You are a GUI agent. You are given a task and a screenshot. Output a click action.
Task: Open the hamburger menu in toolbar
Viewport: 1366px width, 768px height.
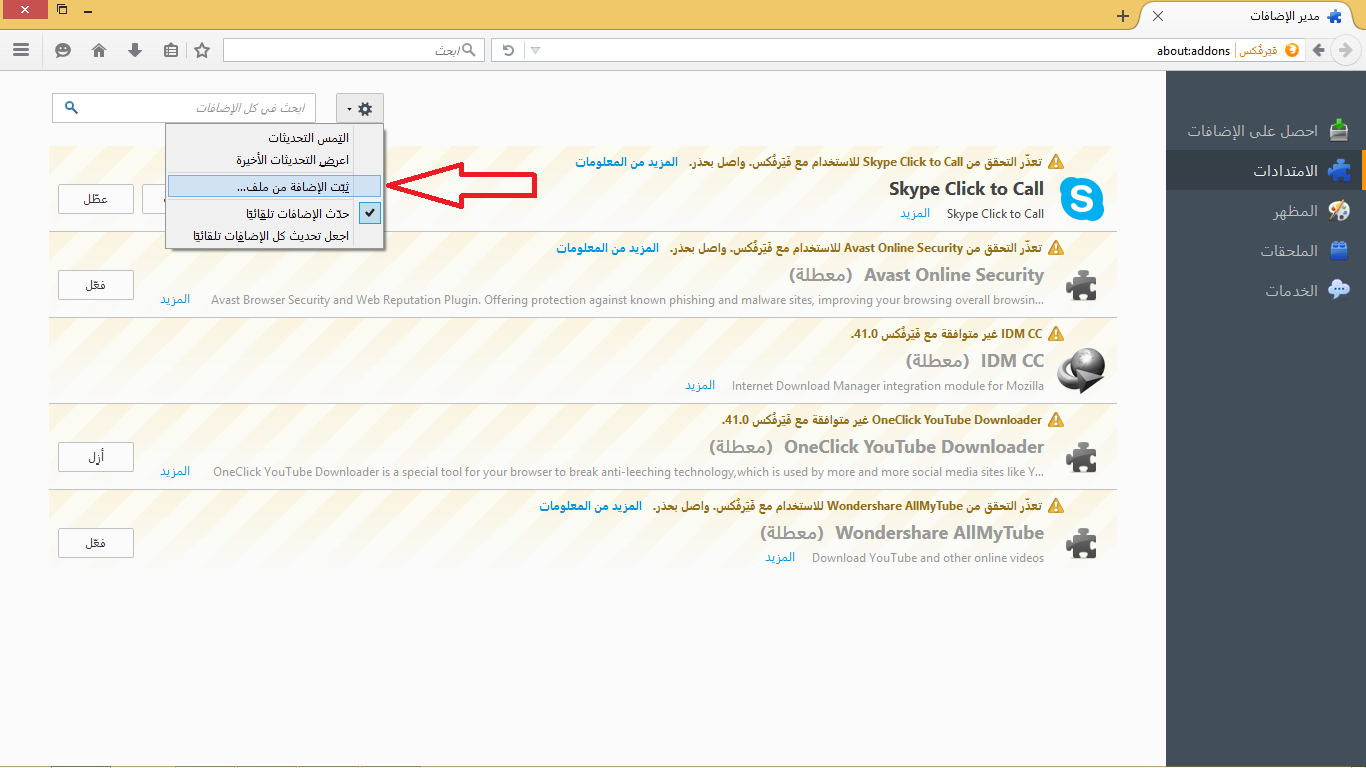pyautogui.click(x=21, y=50)
